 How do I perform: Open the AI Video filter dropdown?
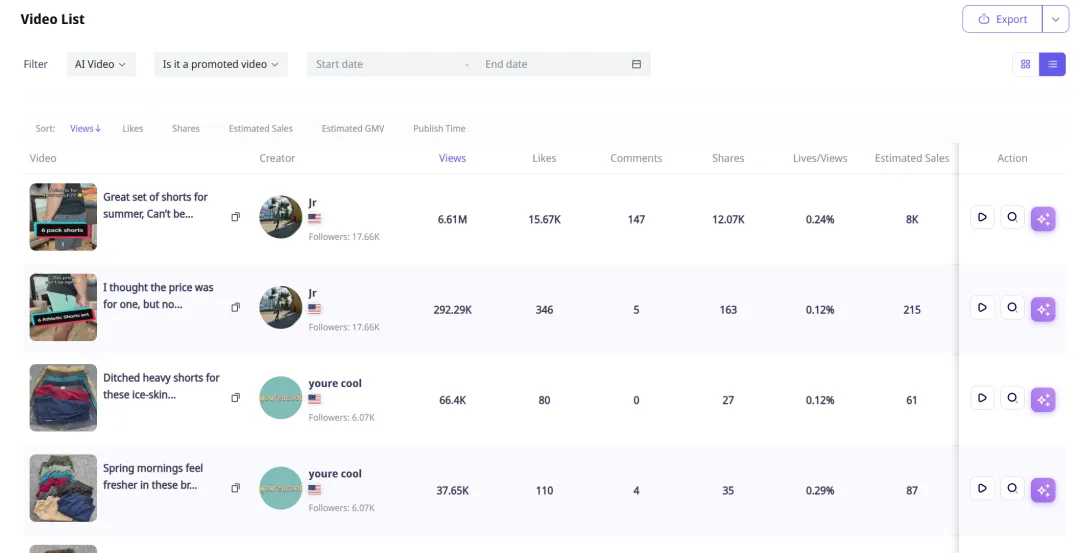(x=100, y=64)
